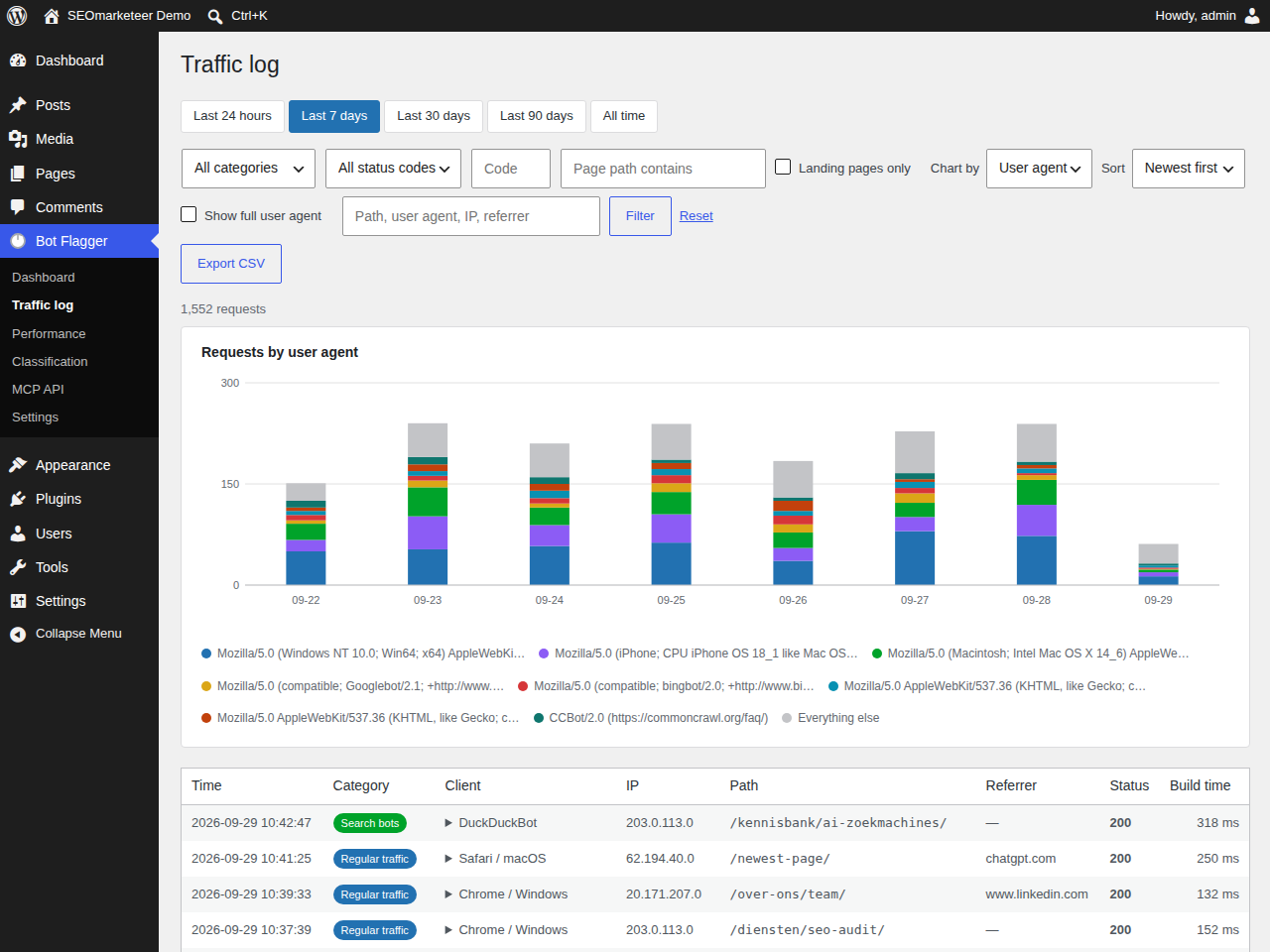
Task: Click the Comments bubble icon
Action: click(x=18, y=207)
